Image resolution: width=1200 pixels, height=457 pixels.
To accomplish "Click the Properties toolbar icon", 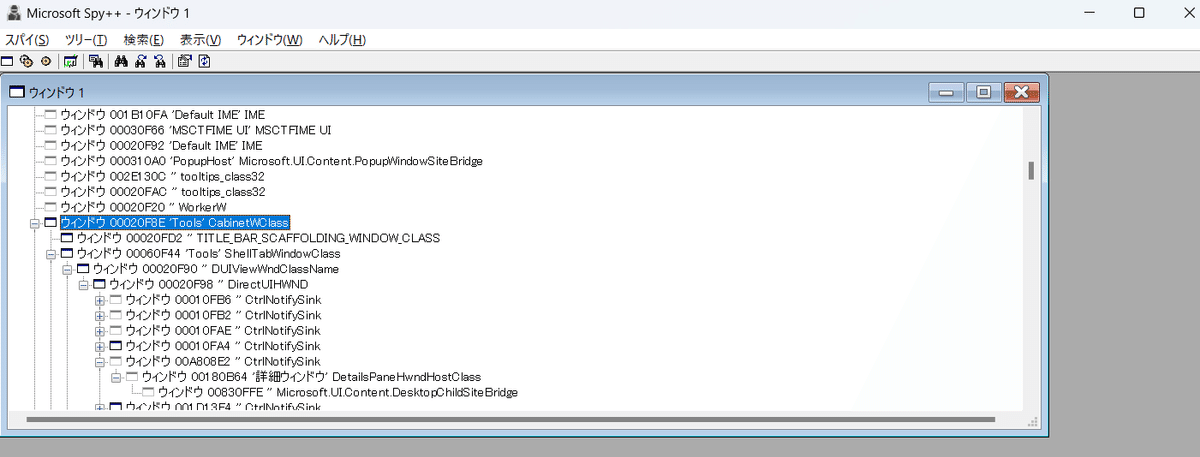I will tap(184, 61).
